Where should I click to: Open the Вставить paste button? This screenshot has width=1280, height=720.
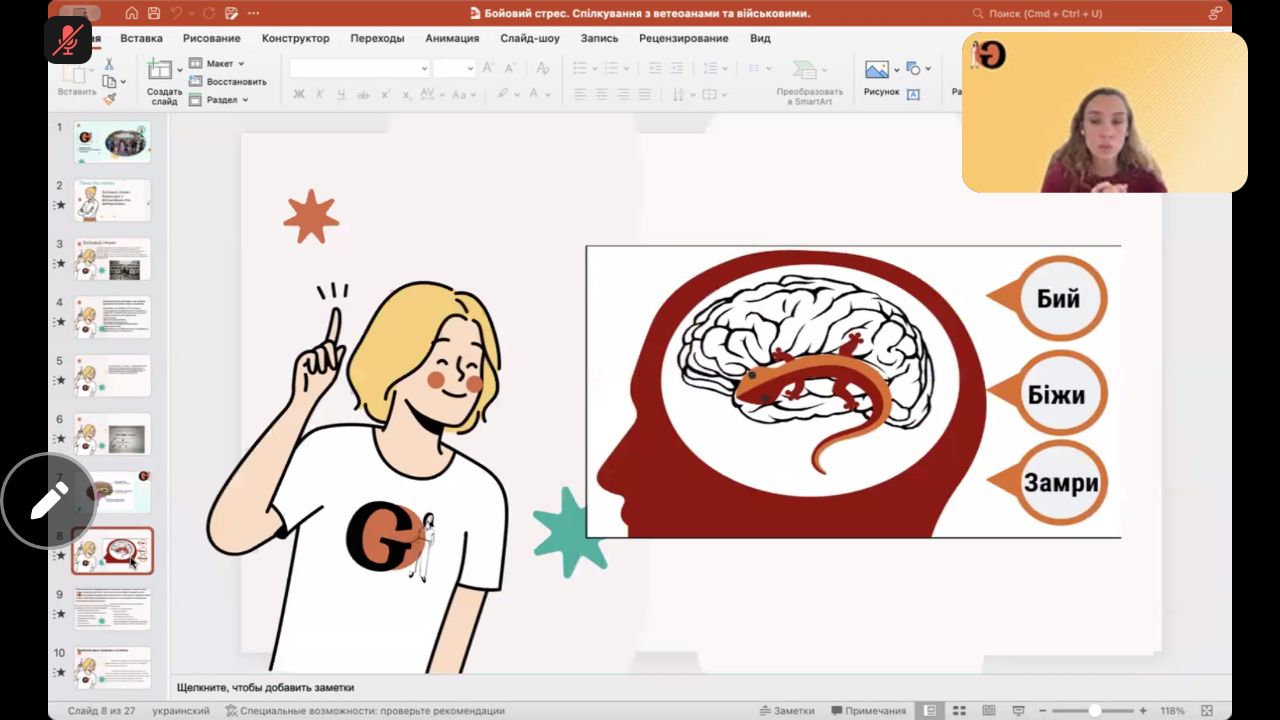[x=77, y=80]
